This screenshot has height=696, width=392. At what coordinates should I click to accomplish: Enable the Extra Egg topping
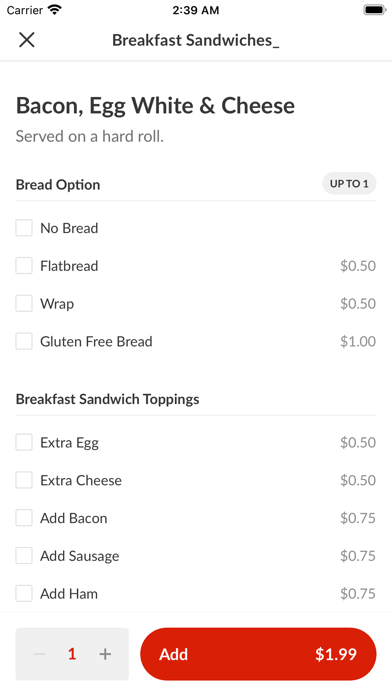pos(24,442)
